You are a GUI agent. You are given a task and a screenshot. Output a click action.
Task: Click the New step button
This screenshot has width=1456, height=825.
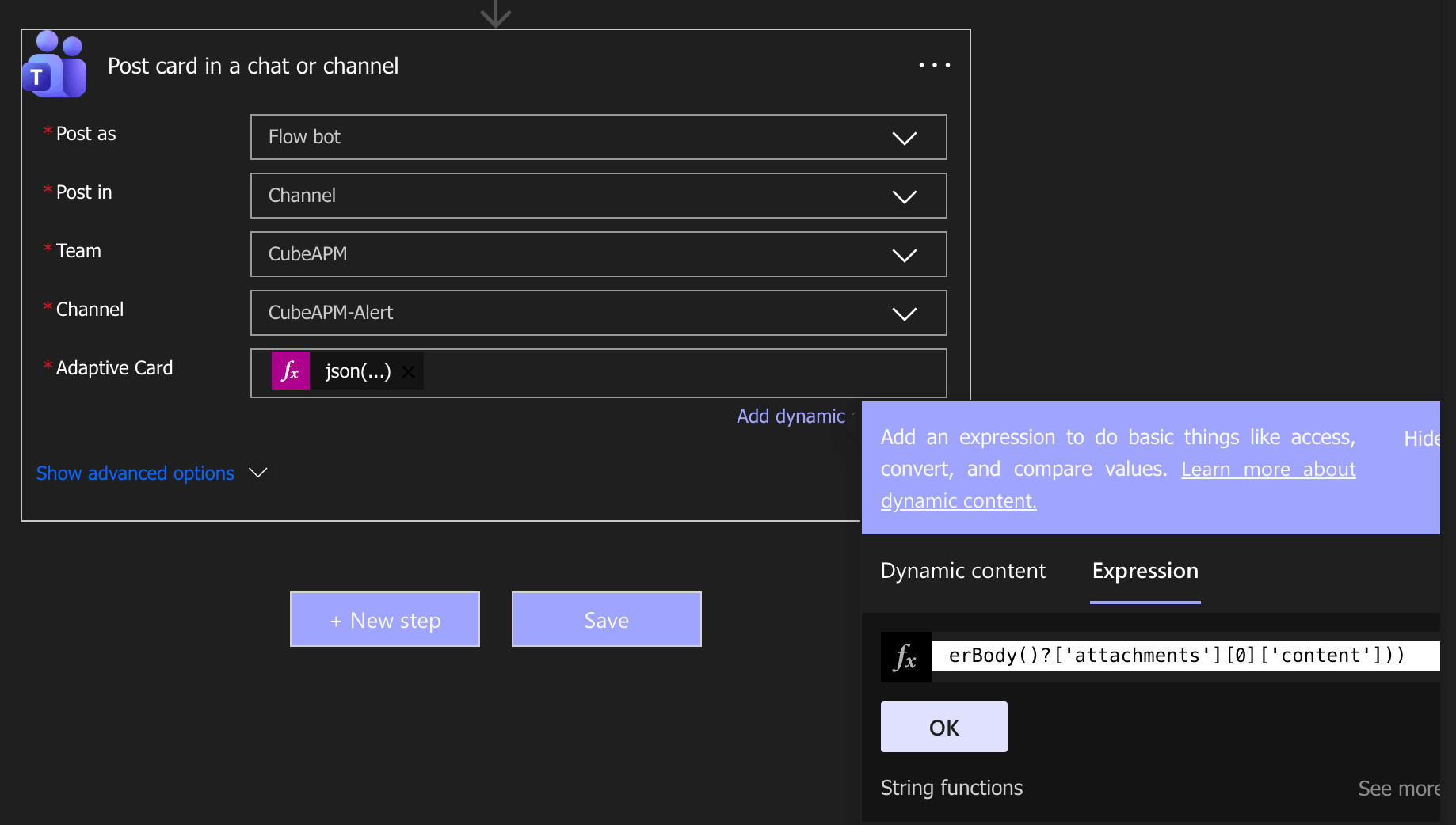384,619
